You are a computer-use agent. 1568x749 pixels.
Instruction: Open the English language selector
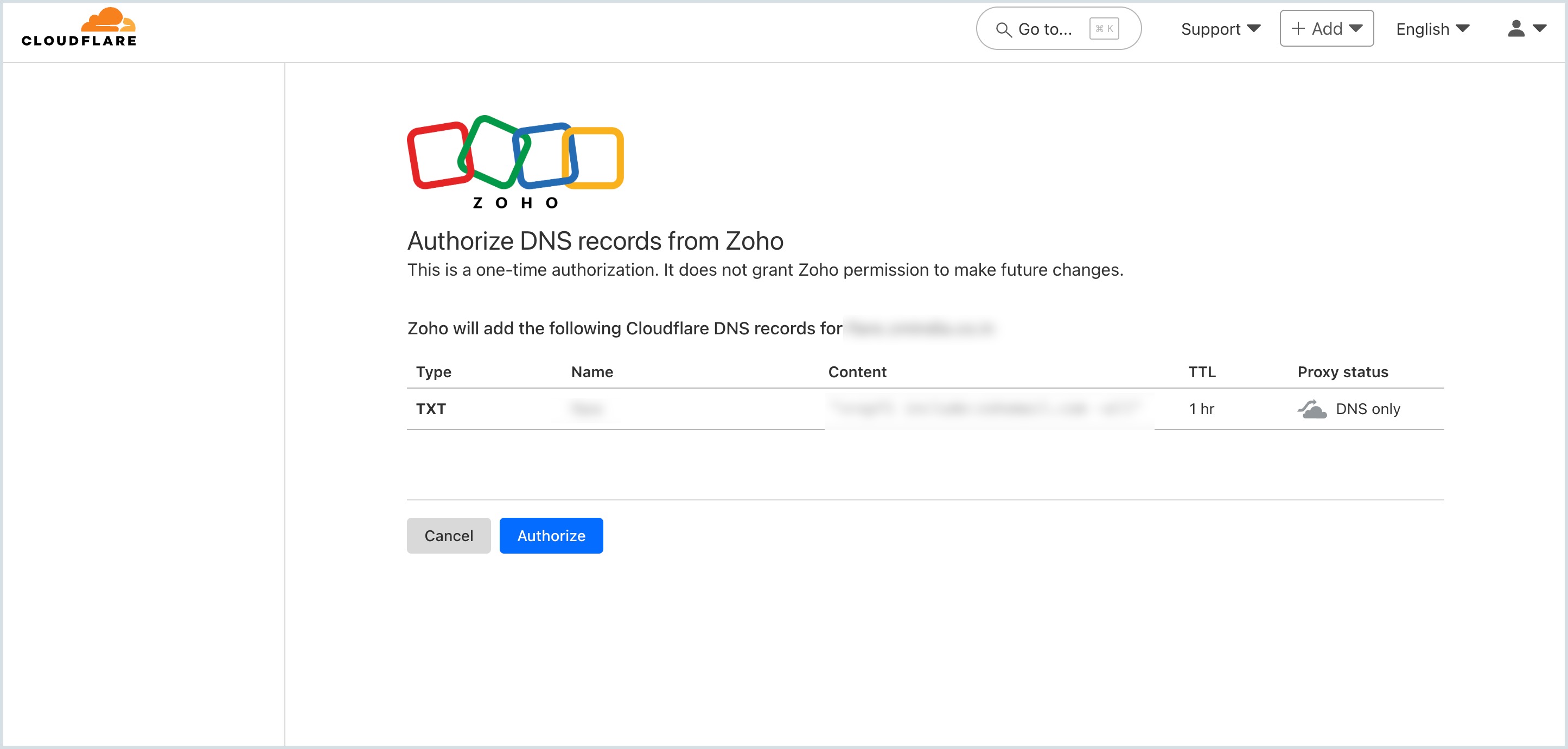point(1432,29)
